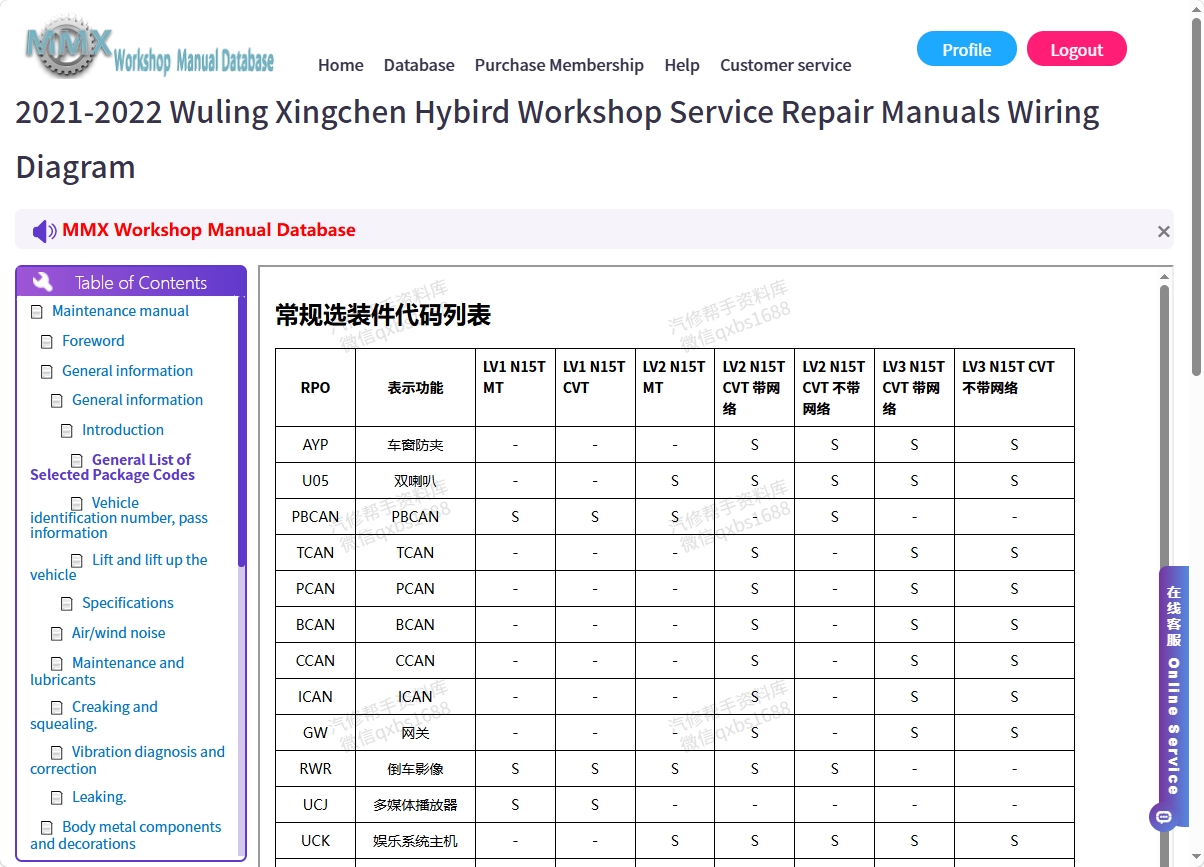Open Specifications in contents
Image resolution: width=1204 pixels, height=867 pixels.
point(128,603)
